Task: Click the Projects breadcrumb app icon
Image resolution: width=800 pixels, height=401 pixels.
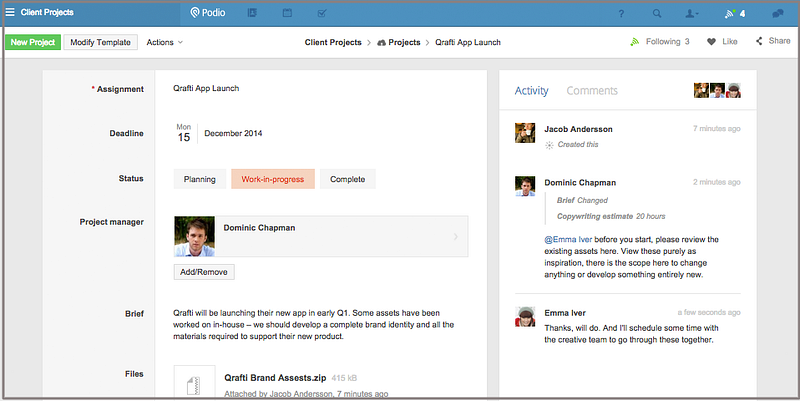Action: (381, 43)
